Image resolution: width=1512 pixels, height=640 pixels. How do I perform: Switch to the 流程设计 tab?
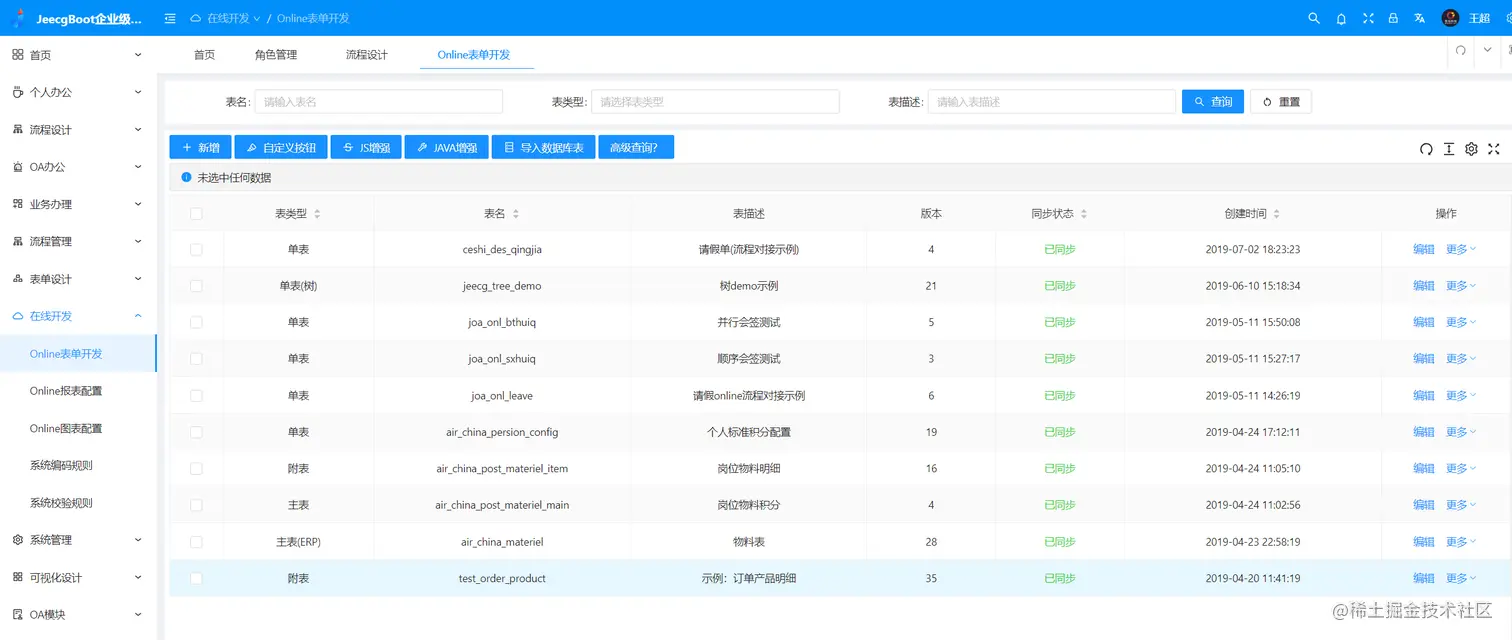366,55
